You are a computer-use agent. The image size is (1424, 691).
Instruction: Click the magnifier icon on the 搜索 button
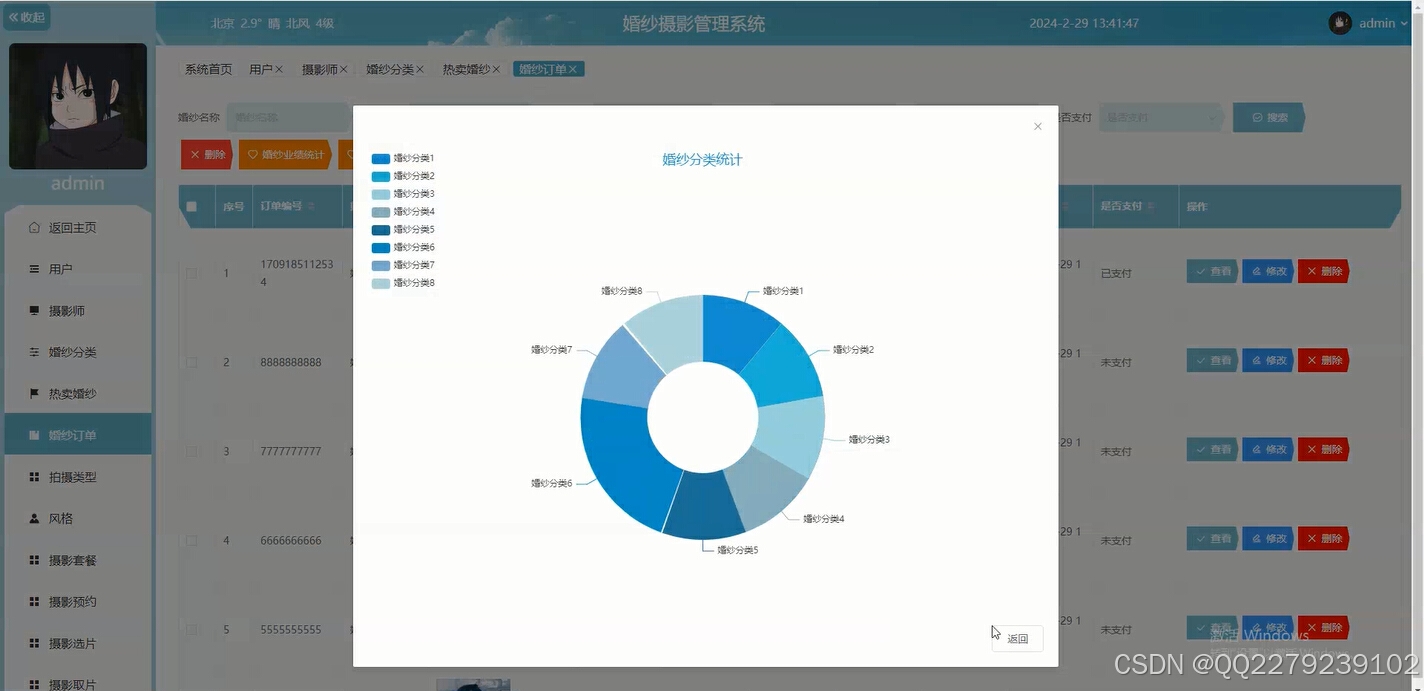pos(1253,117)
